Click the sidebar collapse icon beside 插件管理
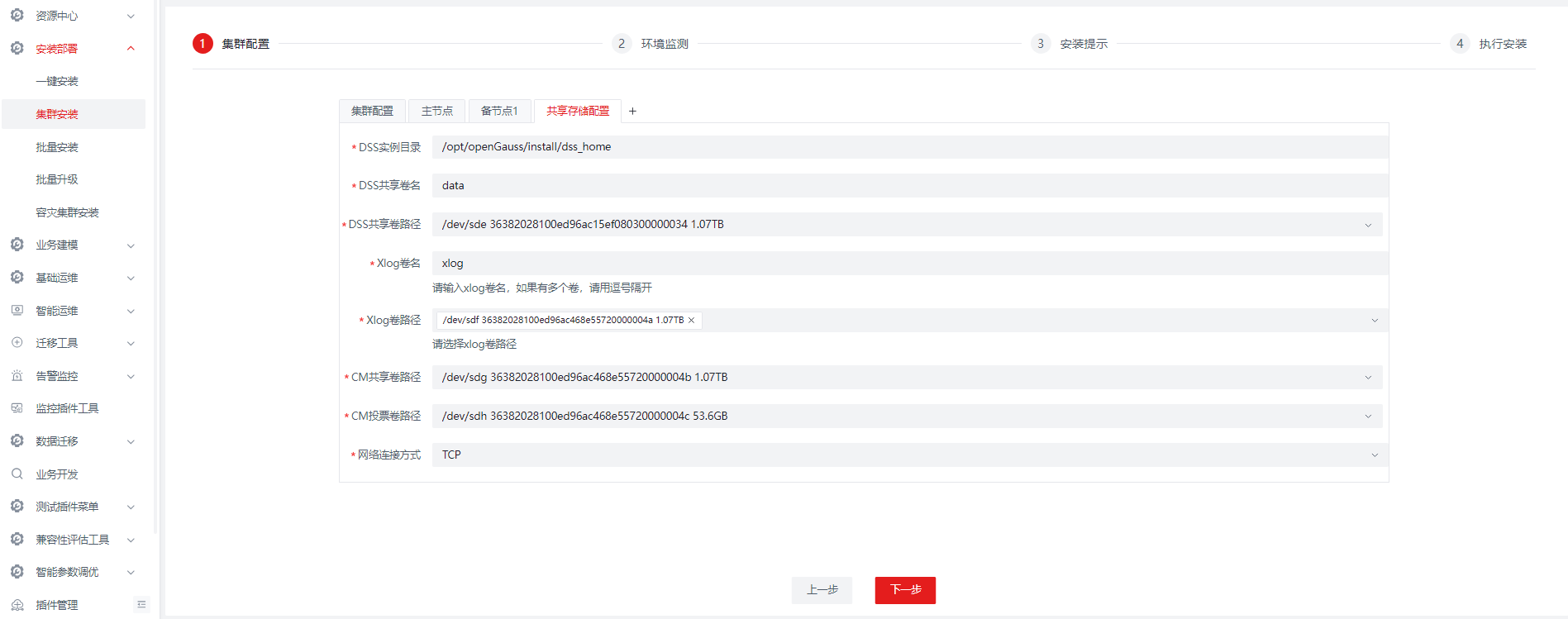 (141, 605)
